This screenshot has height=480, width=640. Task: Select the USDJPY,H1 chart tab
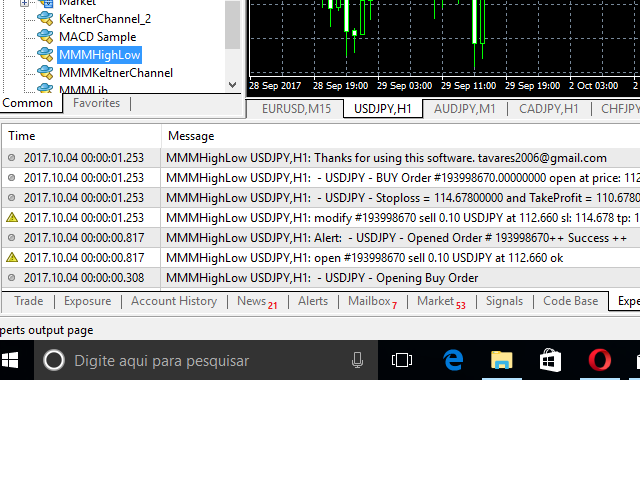[382, 109]
